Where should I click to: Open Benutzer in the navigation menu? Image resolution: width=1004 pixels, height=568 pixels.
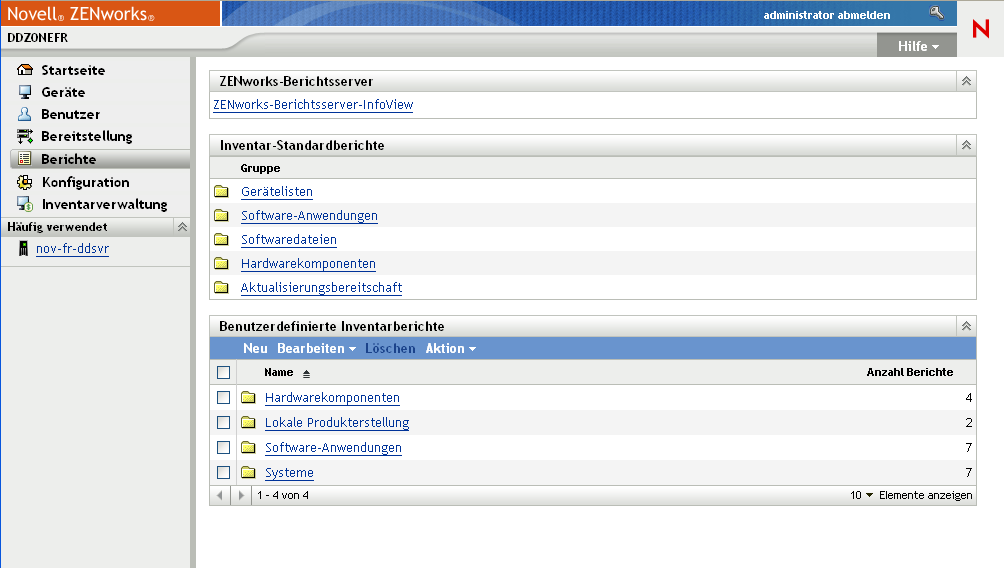(x=70, y=114)
